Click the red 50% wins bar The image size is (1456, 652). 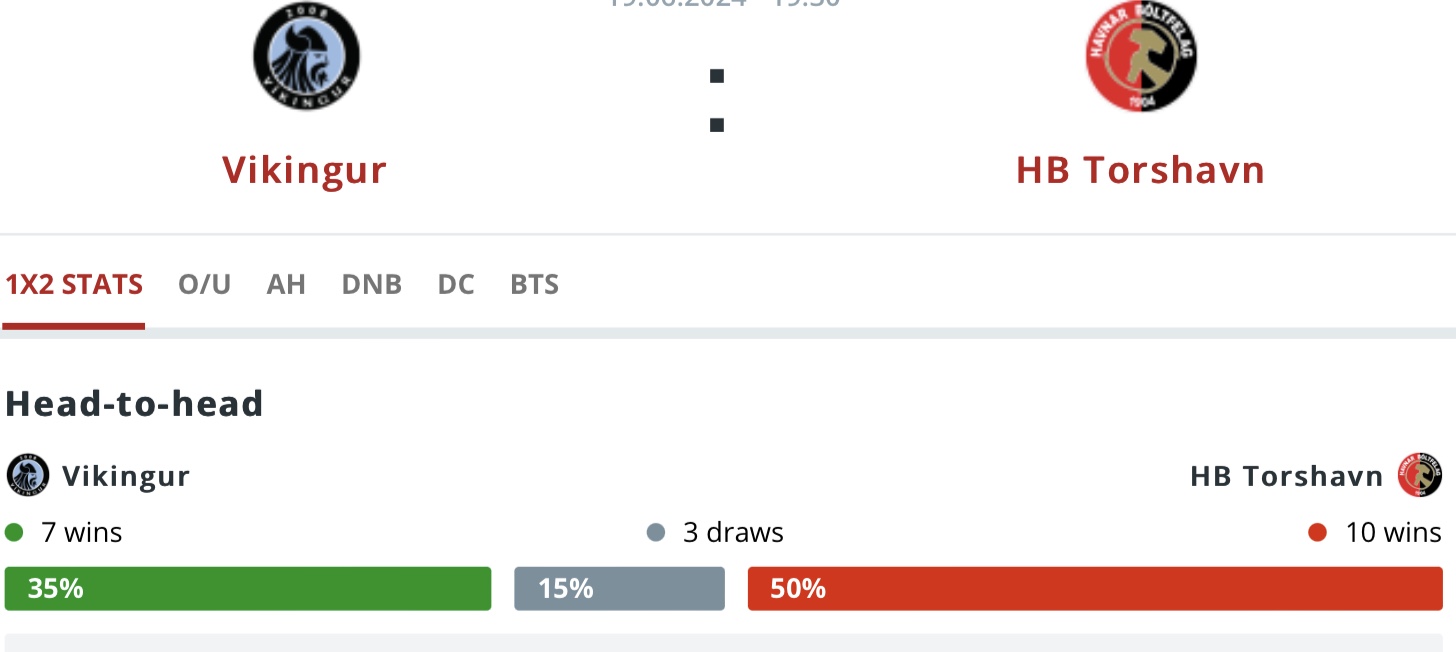pos(1095,589)
